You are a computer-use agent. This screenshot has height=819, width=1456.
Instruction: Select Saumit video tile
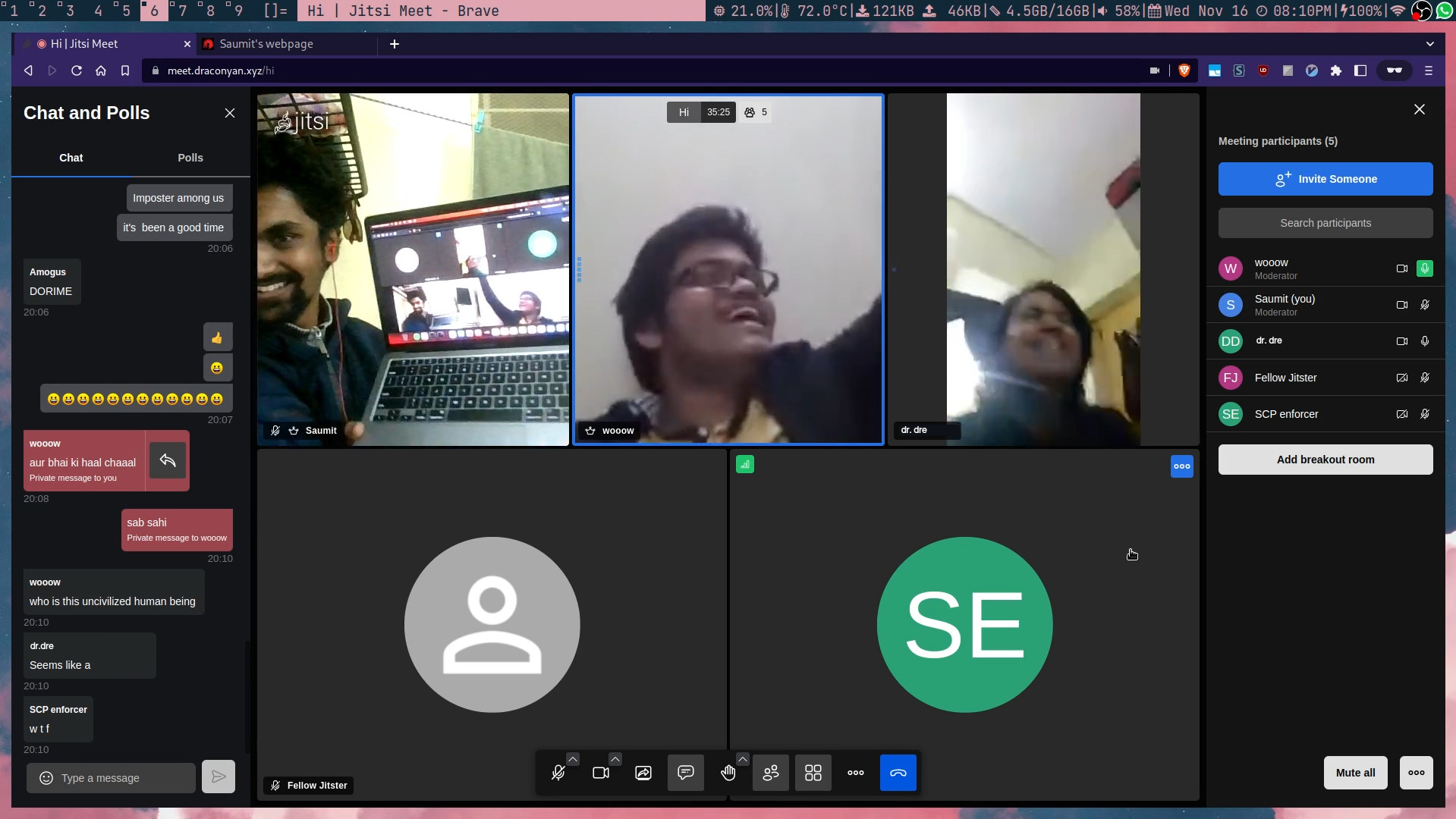[x=413, y=269]
